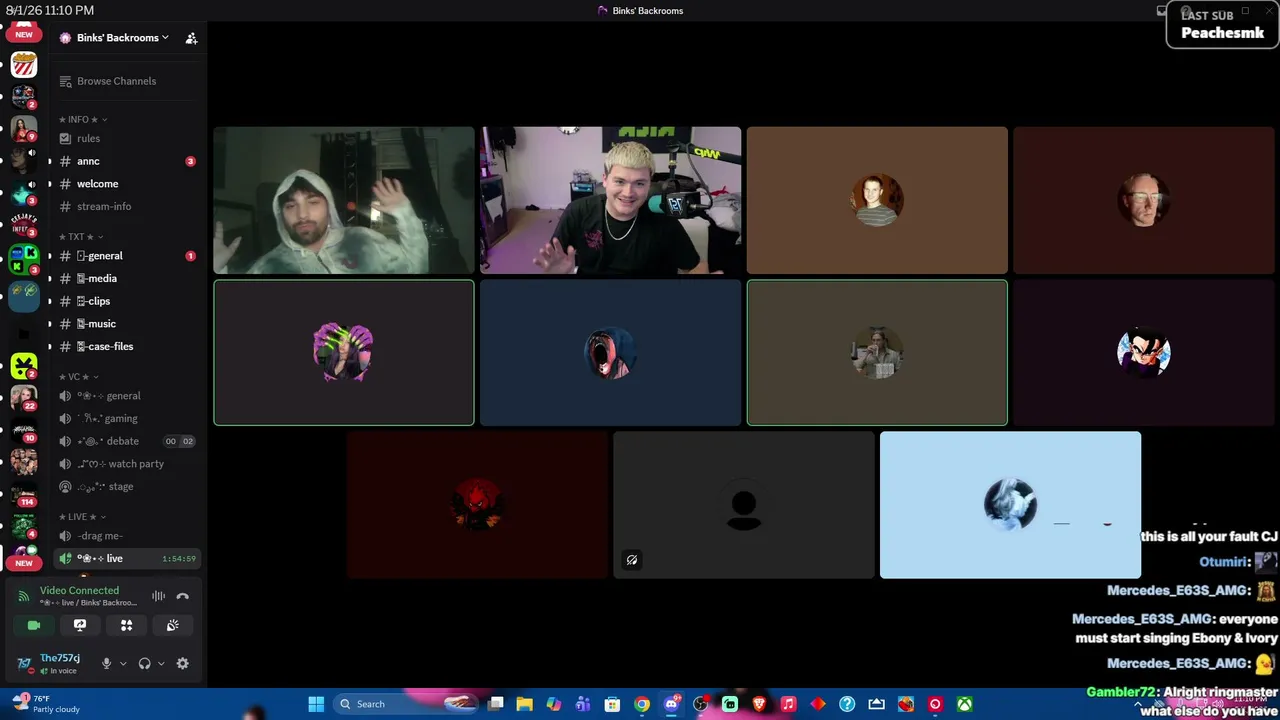This screenshot has width=1280, height=720.
Task: Focus the hooded man's video tile
Action: [x=343, y=200]
